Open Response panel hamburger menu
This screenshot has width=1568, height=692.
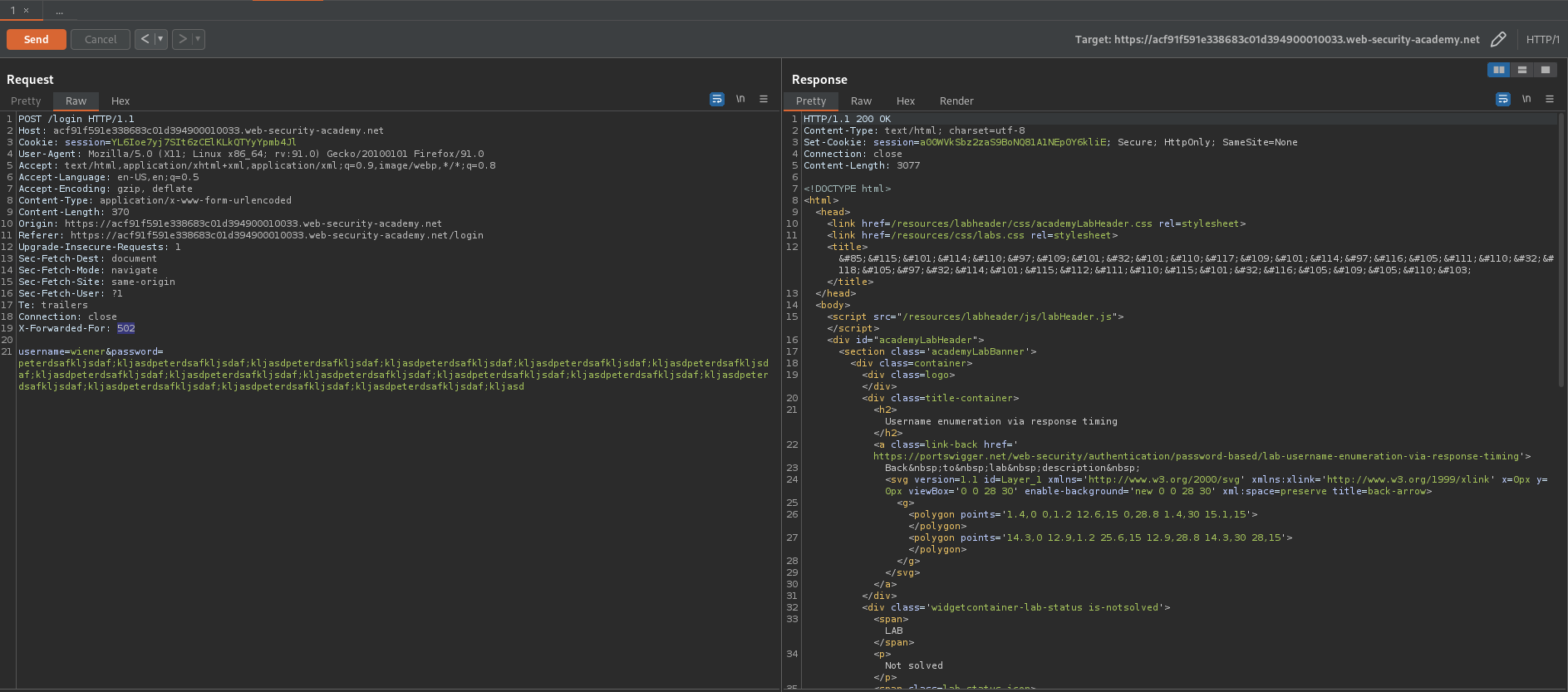(1550, 99)
